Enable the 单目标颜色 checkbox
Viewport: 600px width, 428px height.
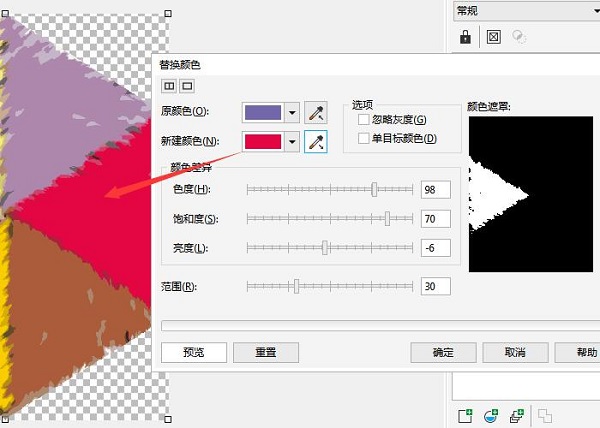click(364, 138)
